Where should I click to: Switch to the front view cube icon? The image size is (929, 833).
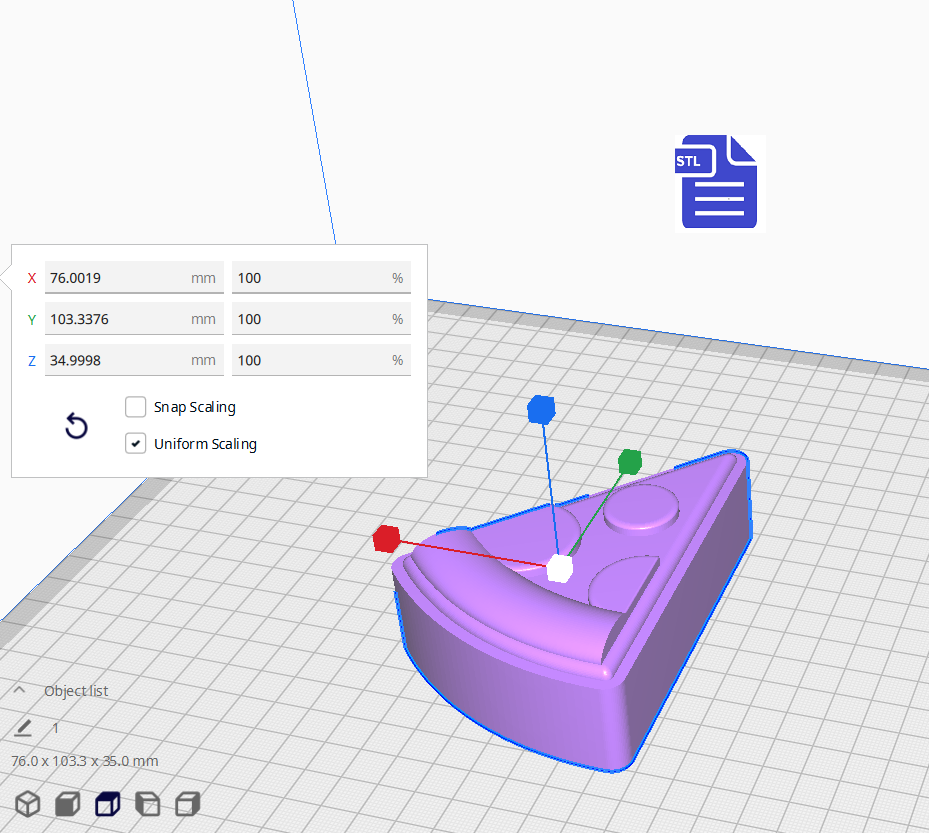[x=68, y=803]
